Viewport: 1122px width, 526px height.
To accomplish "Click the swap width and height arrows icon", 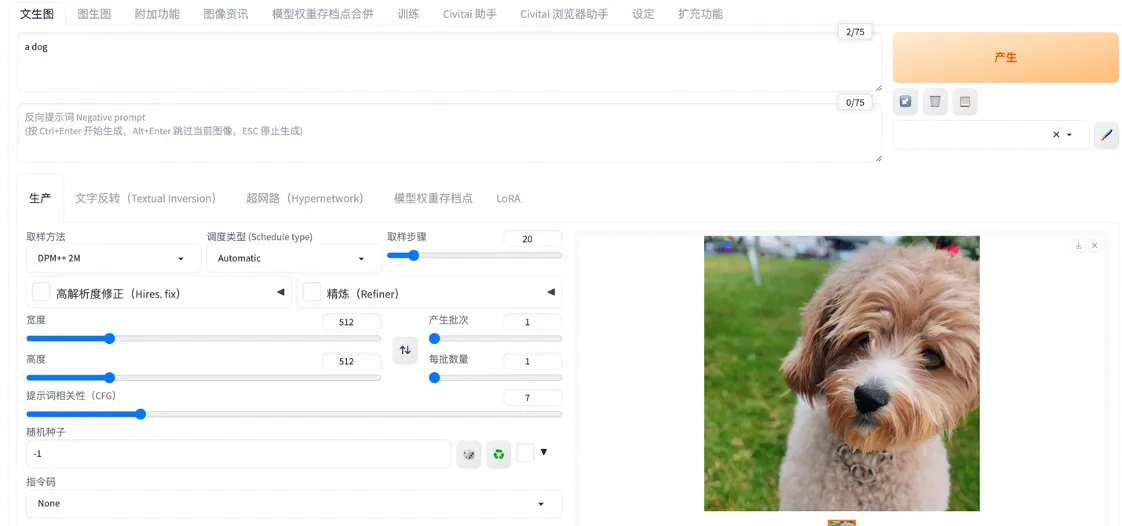I will coord(405,350).
